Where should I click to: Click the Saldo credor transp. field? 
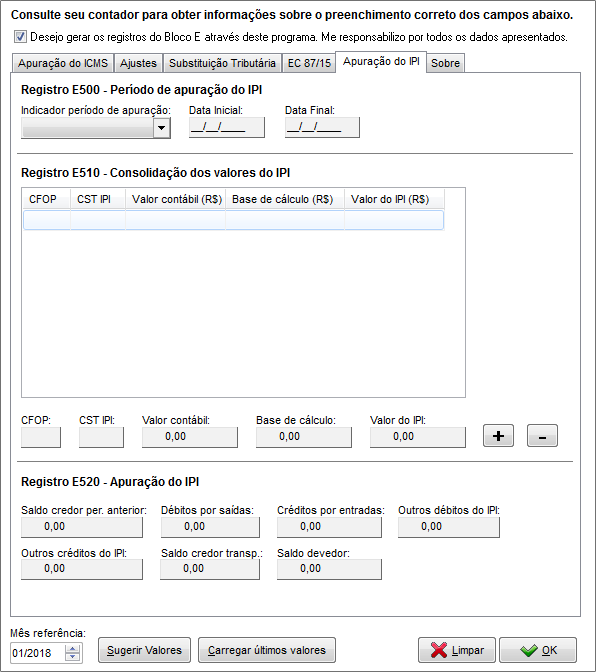[210, 569]
